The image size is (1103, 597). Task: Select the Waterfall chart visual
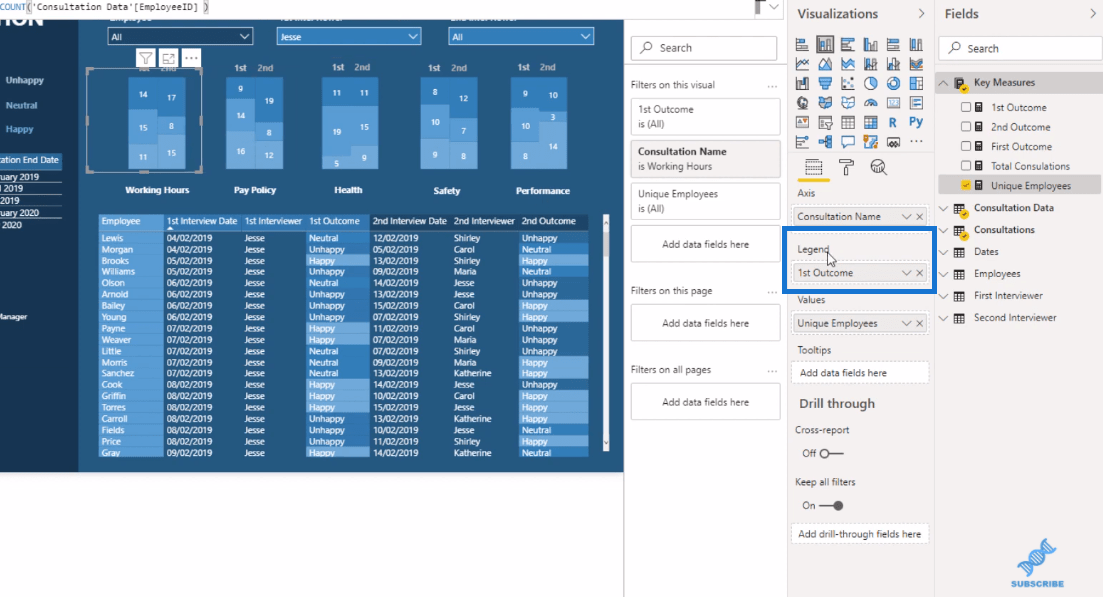[x=802, y=84]
